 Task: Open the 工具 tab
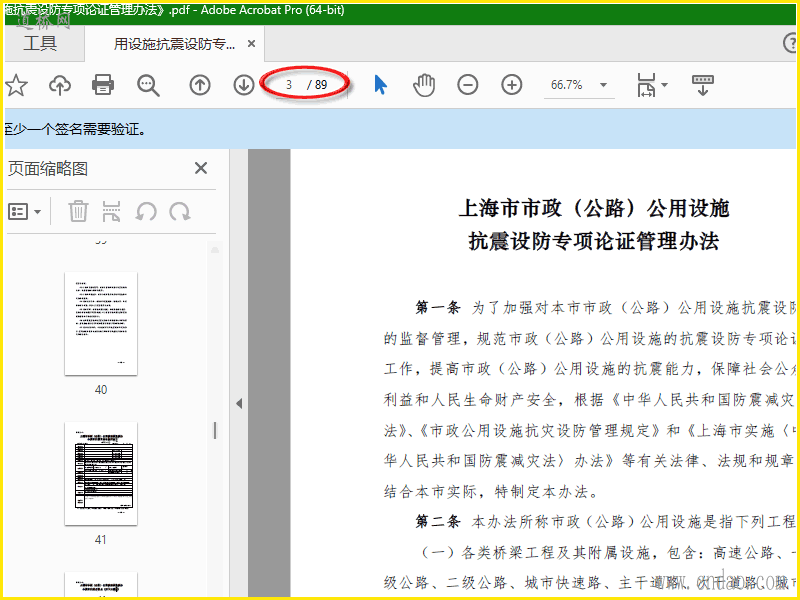pos(40,43)
